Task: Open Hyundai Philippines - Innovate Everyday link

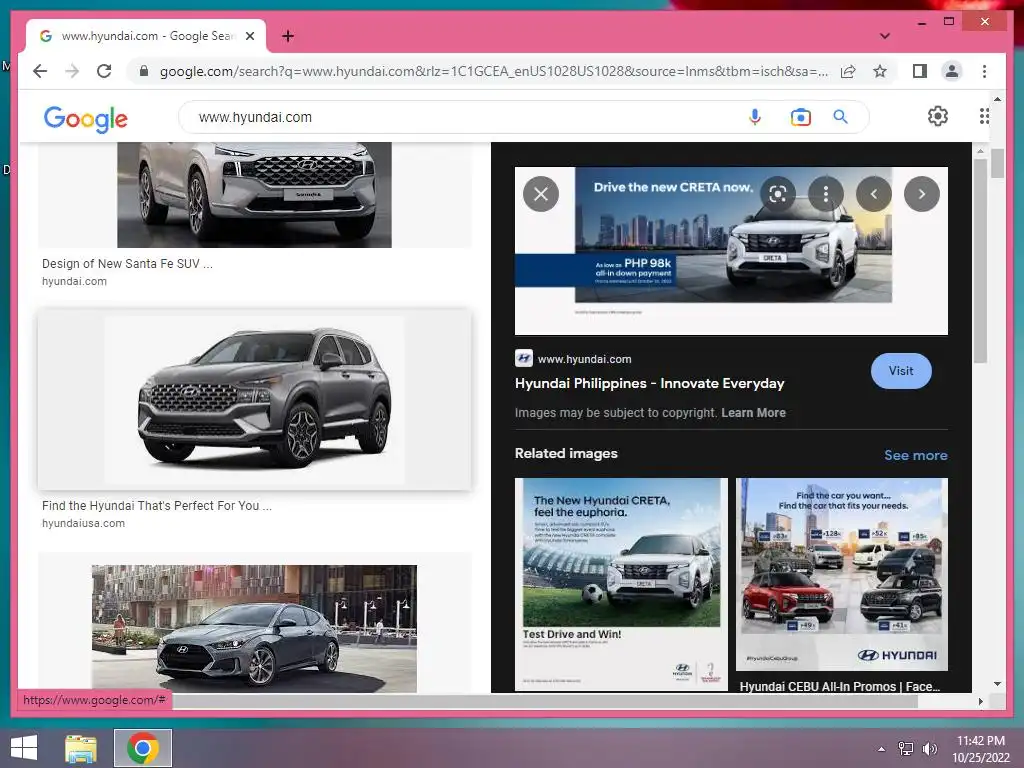Action: pos(649,383)
